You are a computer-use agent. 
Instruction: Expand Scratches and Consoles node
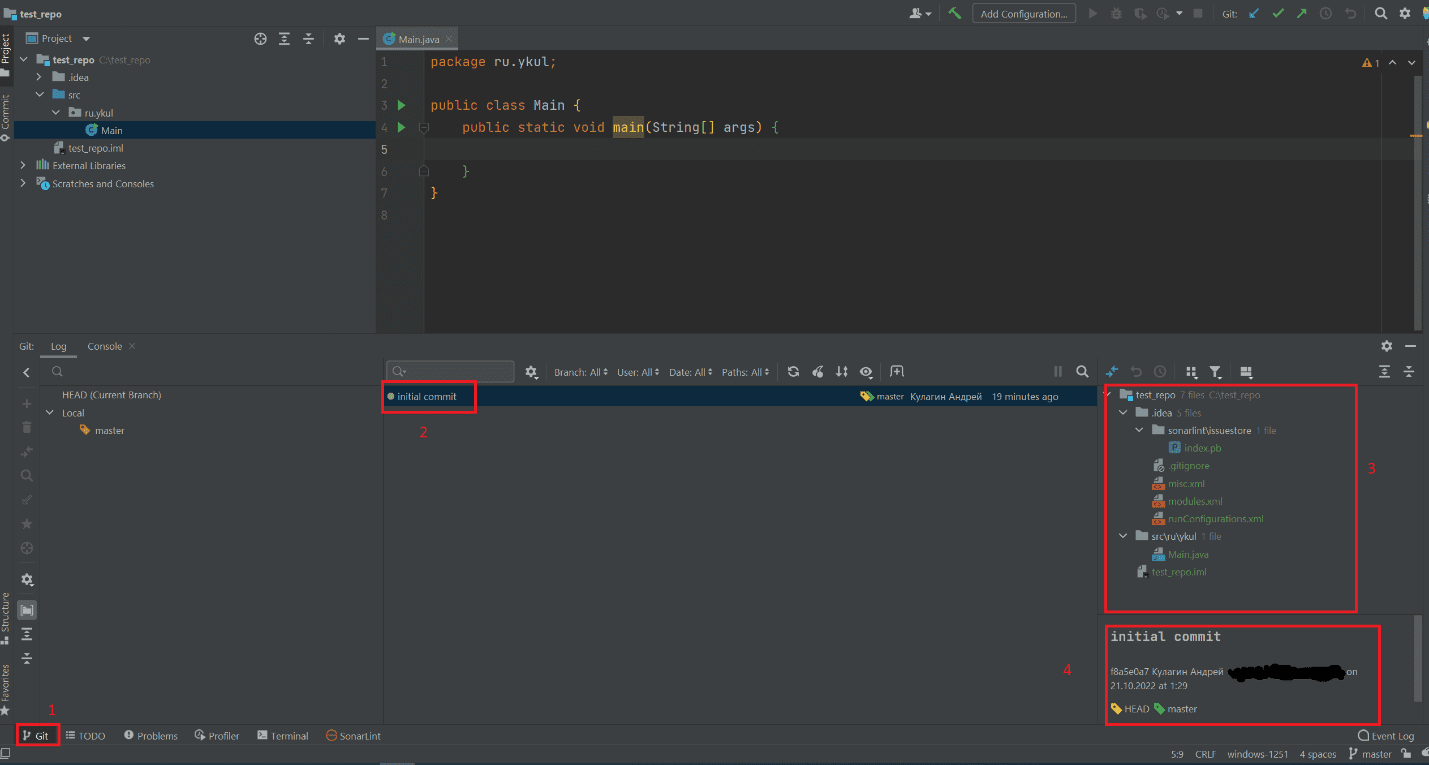[x=23, y=184]
